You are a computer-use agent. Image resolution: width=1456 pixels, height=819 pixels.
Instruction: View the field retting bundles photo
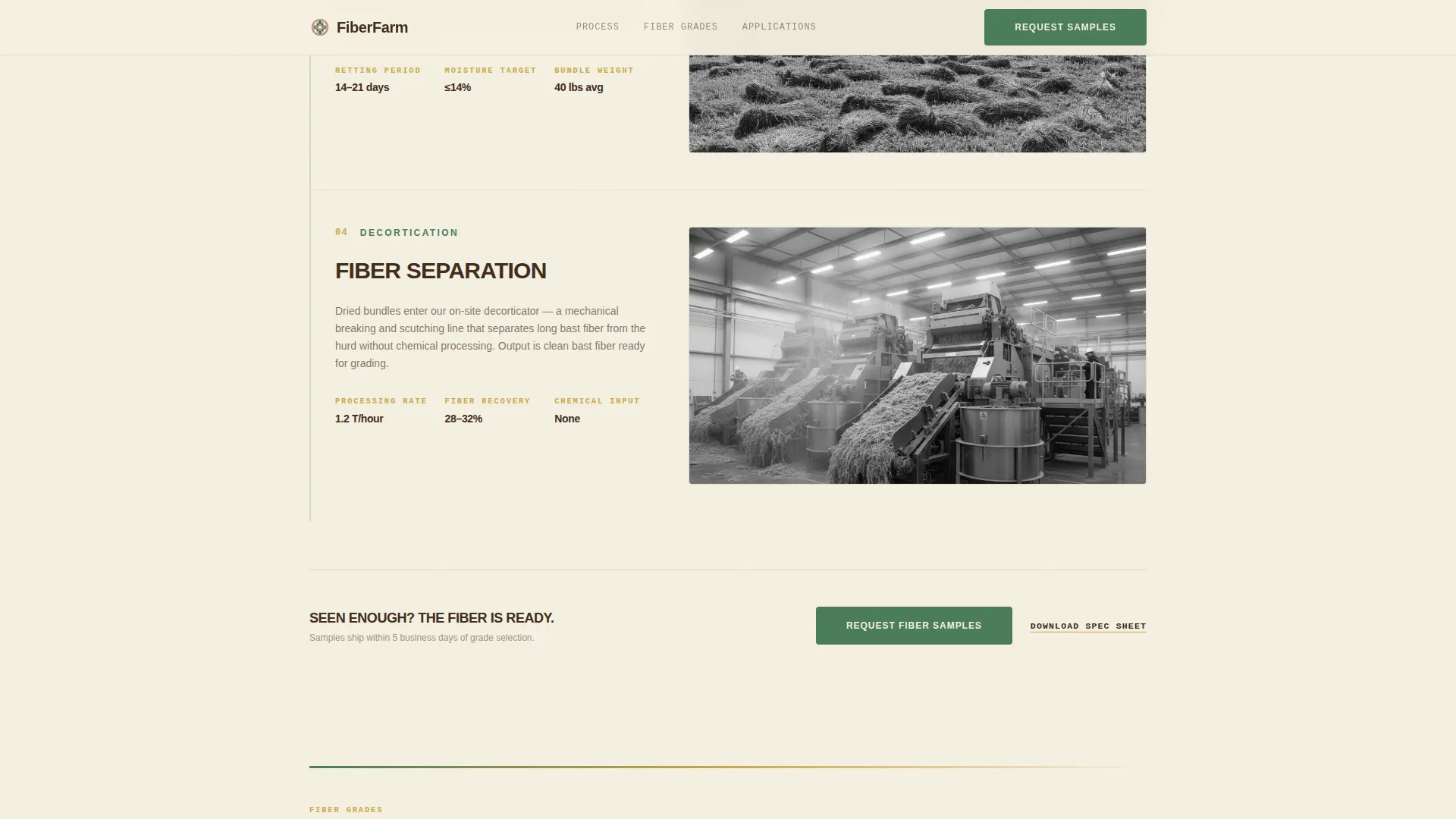917,104
